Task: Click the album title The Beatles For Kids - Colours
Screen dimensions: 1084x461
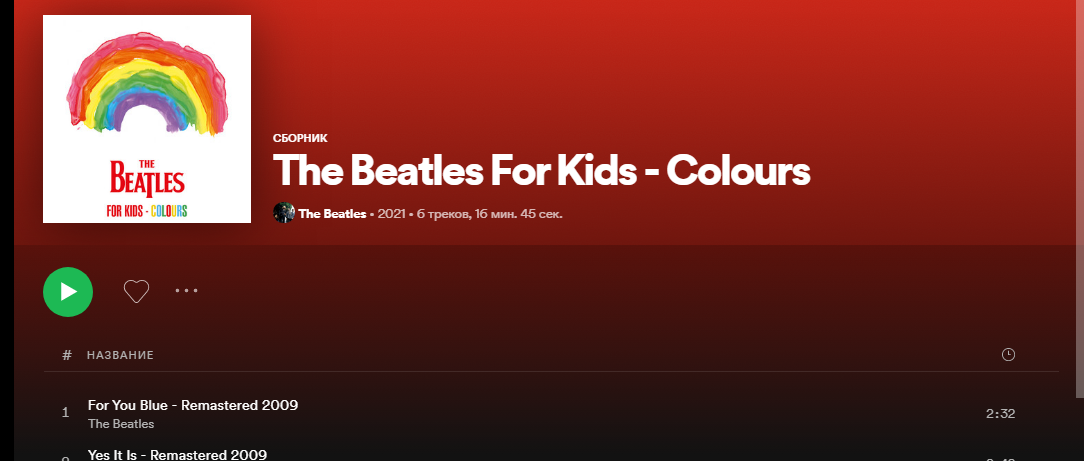Action: point(541,171)
